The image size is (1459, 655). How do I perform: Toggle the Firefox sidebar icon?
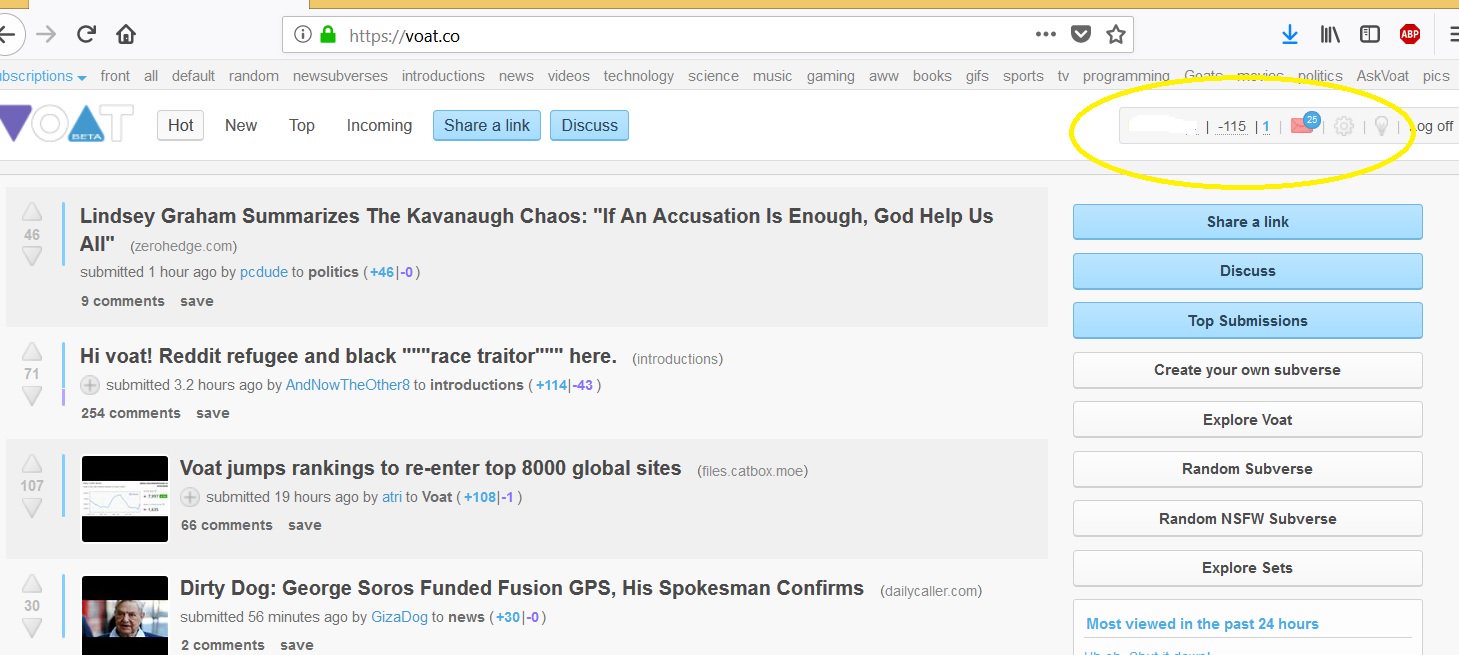[x=1370, y=34]
